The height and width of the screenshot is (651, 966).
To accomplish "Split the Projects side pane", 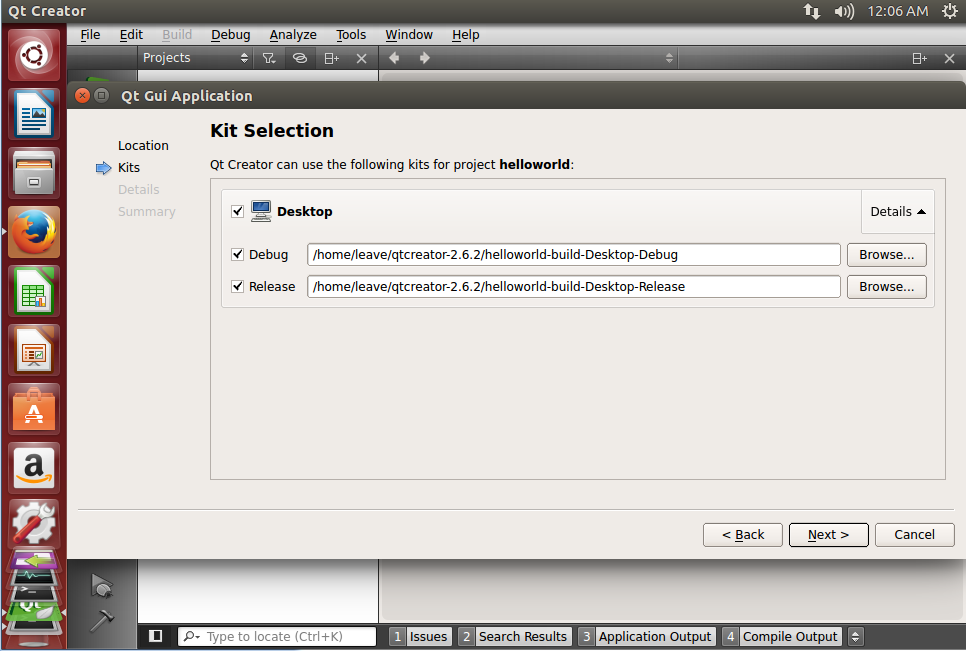I will [x=331, y=58].
